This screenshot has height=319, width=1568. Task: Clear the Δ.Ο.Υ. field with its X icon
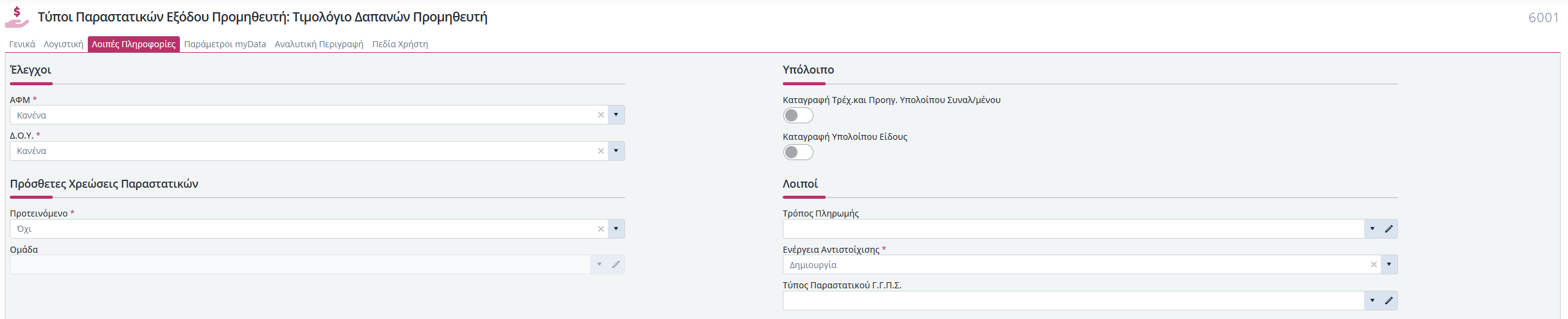click(x=601, y=151)
